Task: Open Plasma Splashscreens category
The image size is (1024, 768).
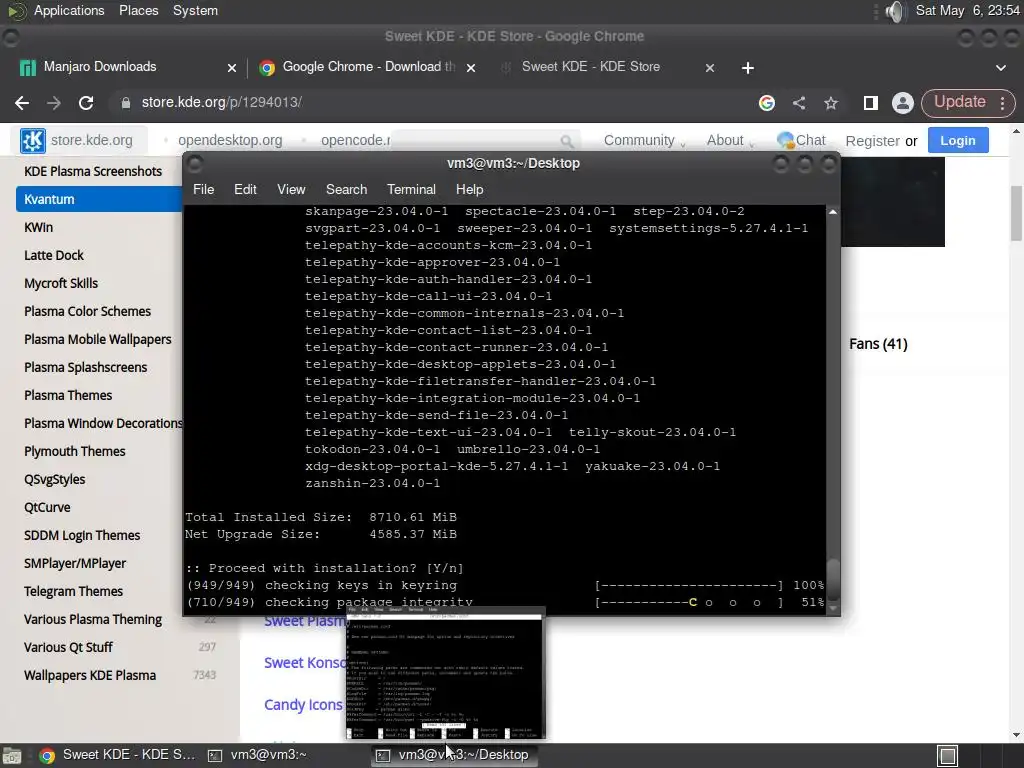Action: (x=86, y=368)
